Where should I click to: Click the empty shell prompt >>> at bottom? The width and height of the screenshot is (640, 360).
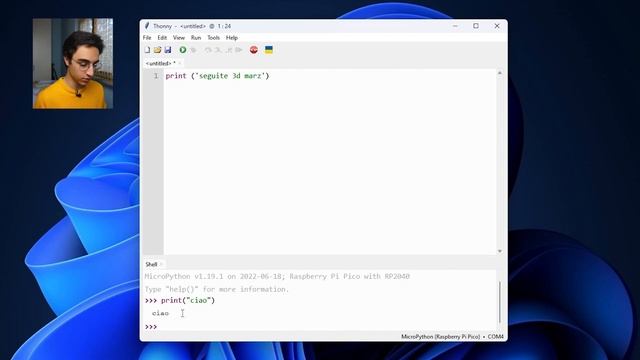(151, 327)
